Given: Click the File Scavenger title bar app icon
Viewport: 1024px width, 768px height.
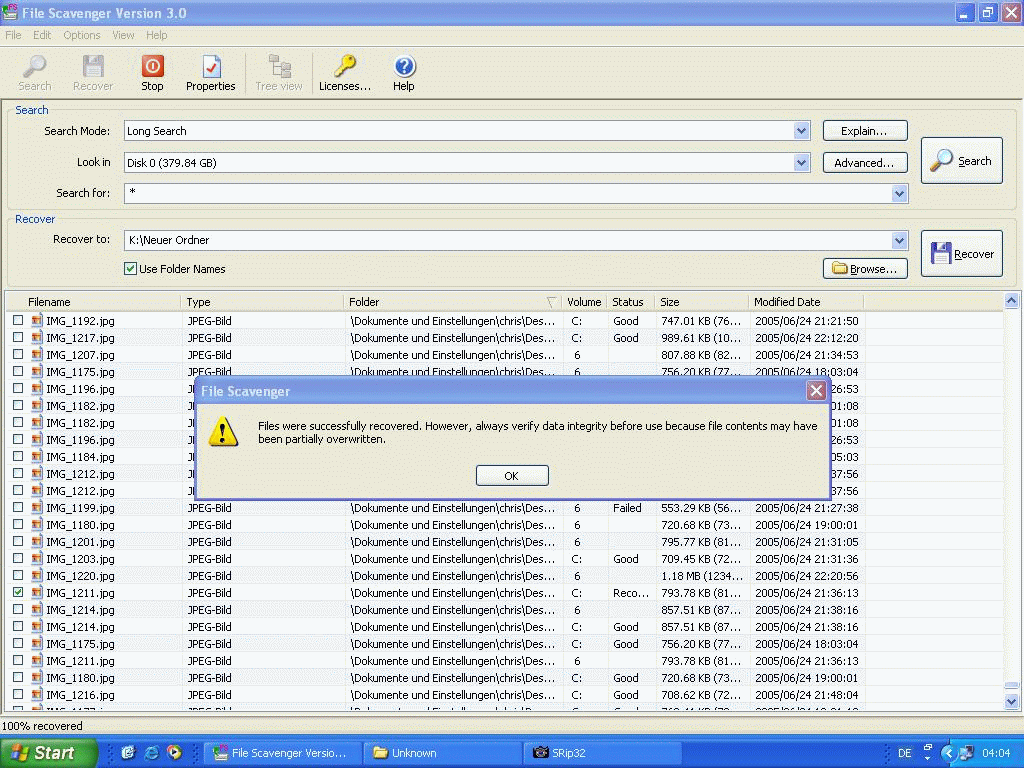Looking at the screenshot, I should tap(10, 12).
